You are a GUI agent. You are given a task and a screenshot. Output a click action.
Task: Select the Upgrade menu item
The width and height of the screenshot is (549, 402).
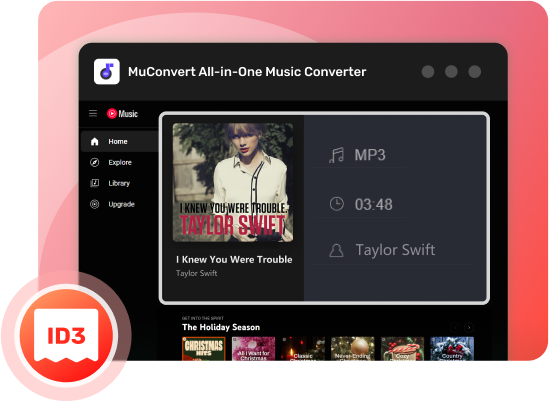click(121, 204)
